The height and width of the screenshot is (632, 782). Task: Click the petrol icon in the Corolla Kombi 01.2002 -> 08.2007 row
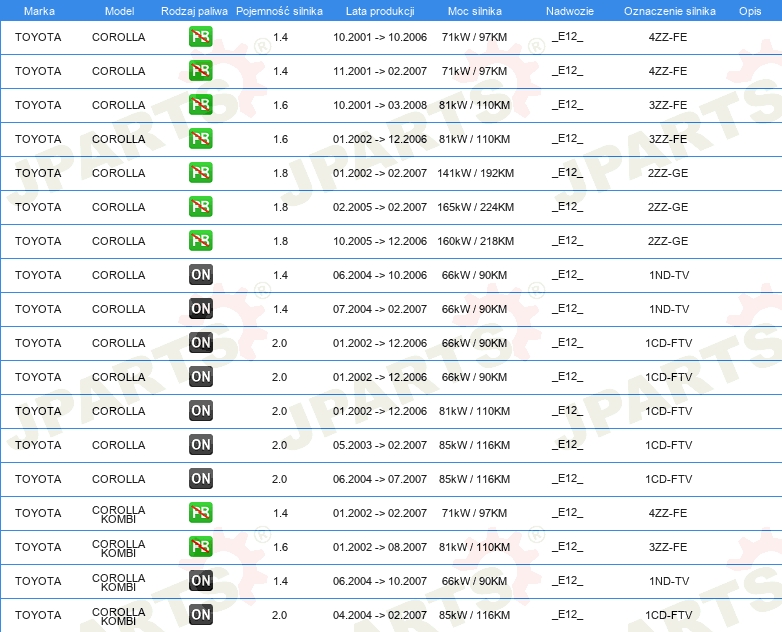coord(200,546)
